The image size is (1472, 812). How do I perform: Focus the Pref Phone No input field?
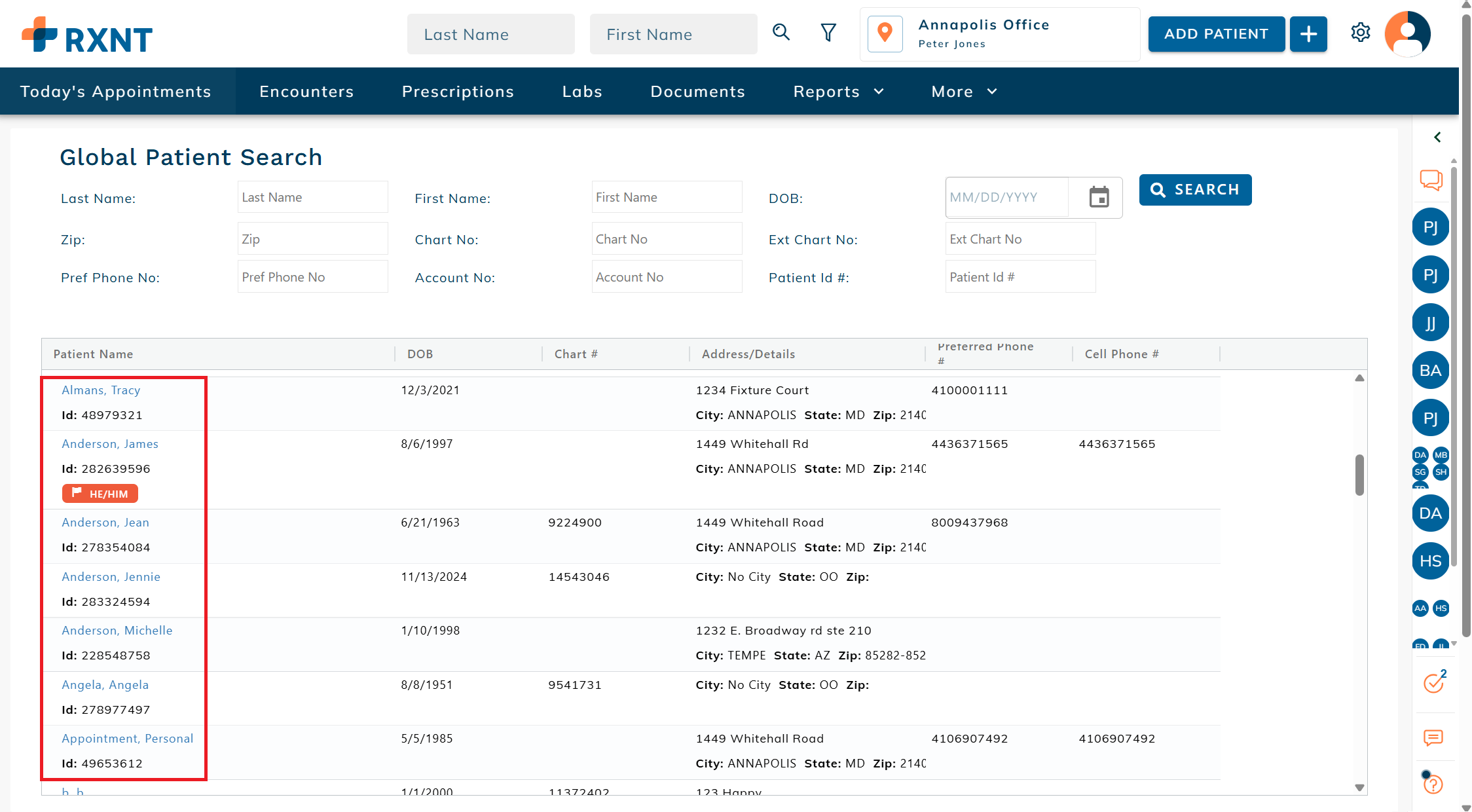313,277
